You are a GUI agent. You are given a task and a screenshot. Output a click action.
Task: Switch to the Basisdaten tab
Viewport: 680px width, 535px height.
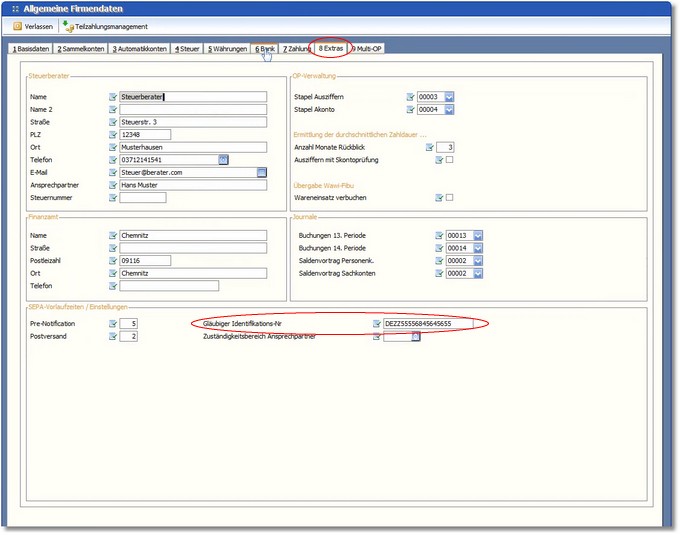coord(29,48)
